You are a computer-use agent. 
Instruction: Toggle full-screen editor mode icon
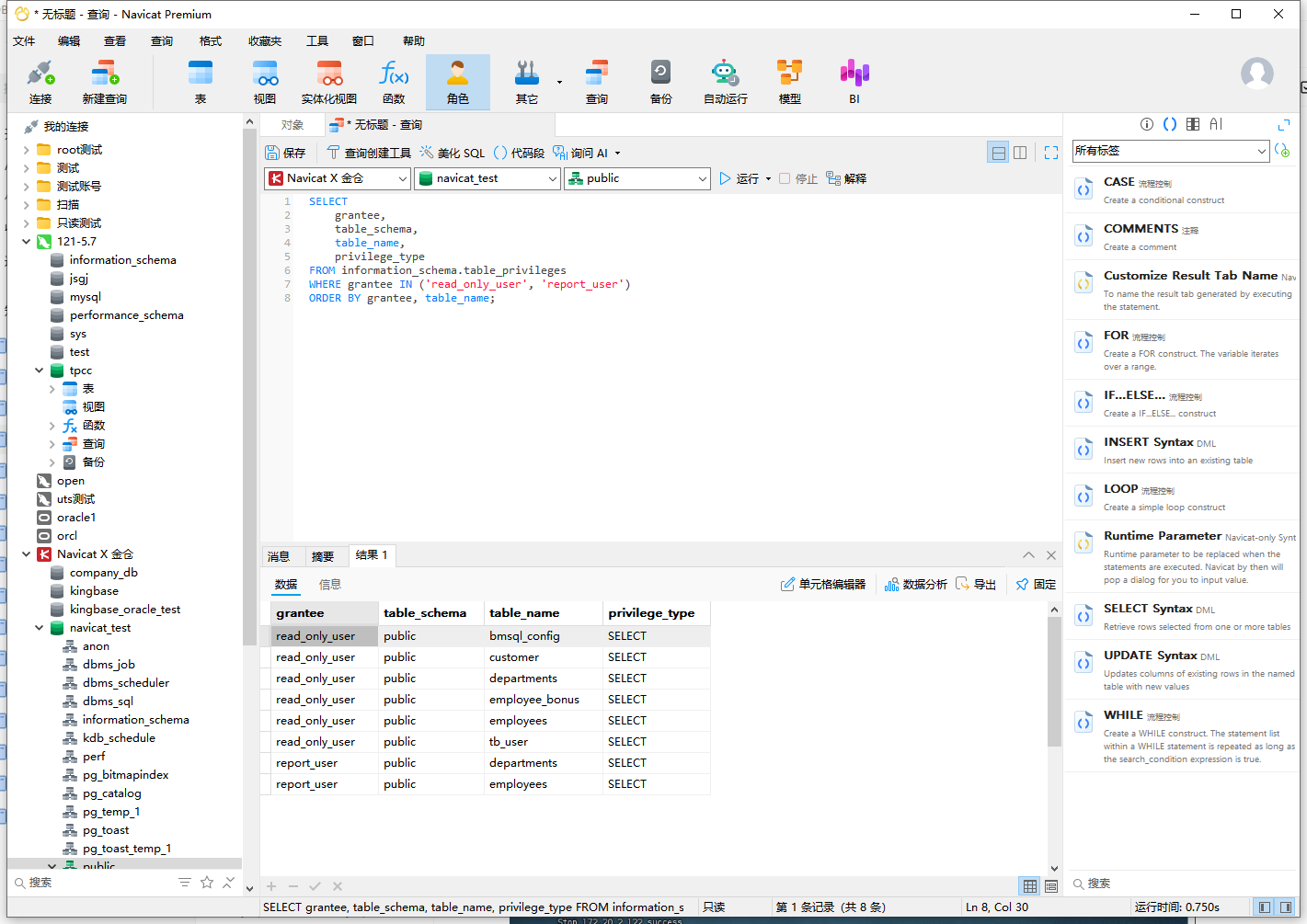[x=1051, y=153]
